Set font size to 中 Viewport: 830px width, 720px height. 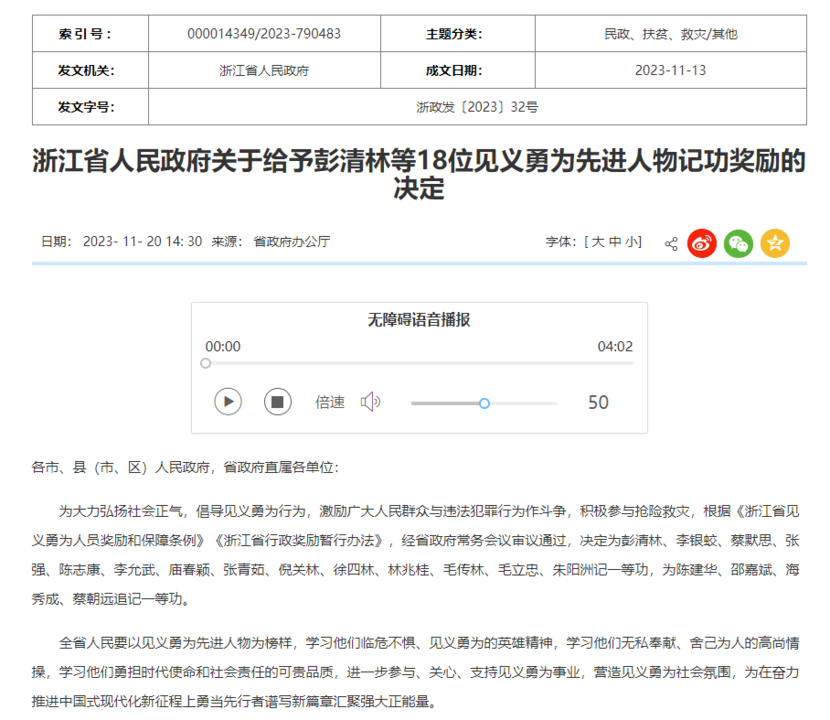pos(615,242)
